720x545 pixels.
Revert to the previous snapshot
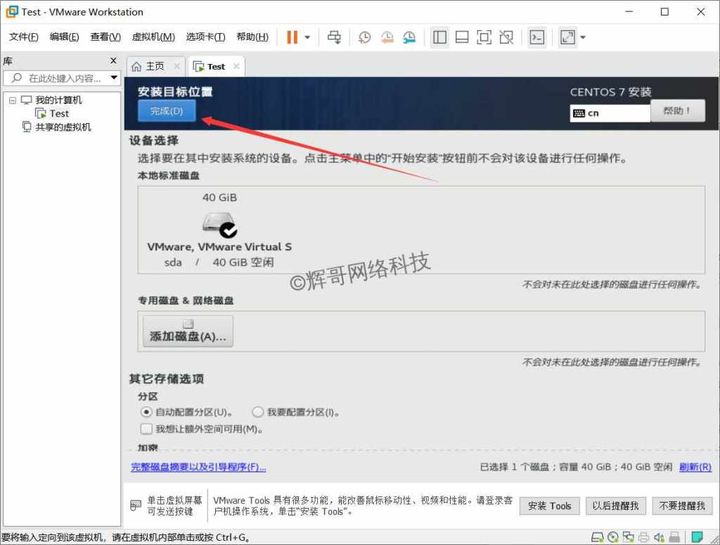pyautogui.click(x=387, y=37)
